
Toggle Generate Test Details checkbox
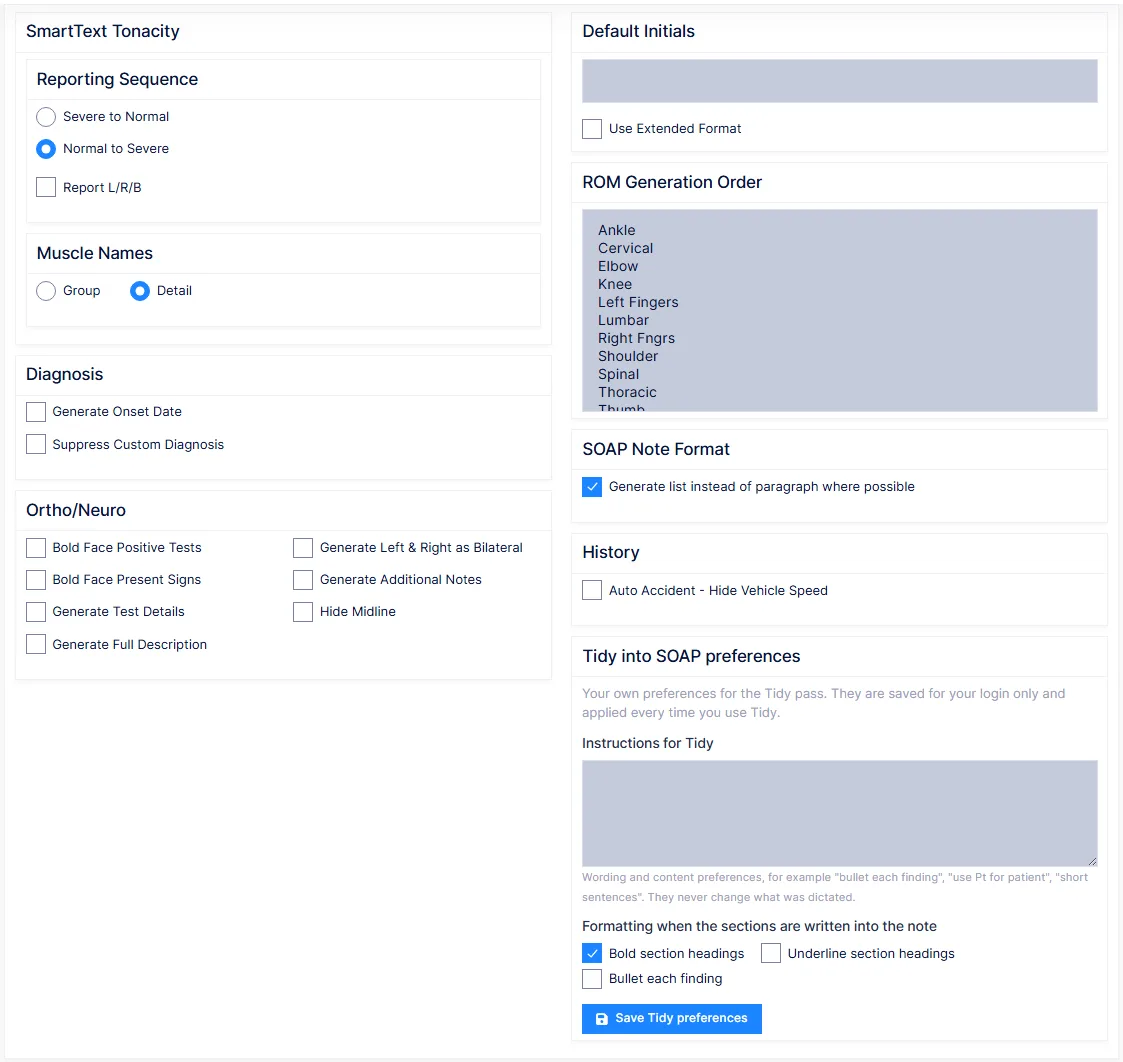(36, 612)
